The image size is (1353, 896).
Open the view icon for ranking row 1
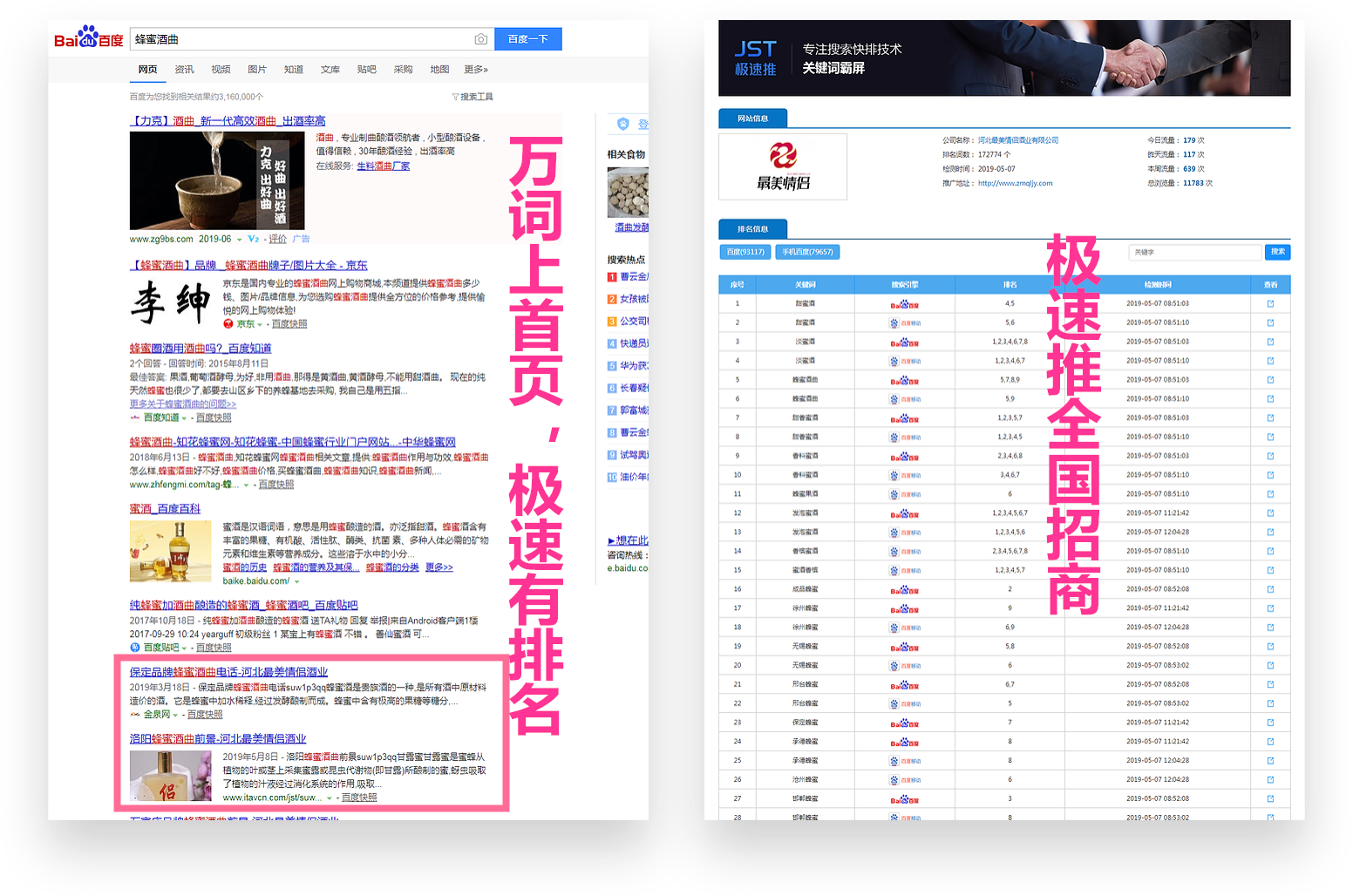(1270, 304)
